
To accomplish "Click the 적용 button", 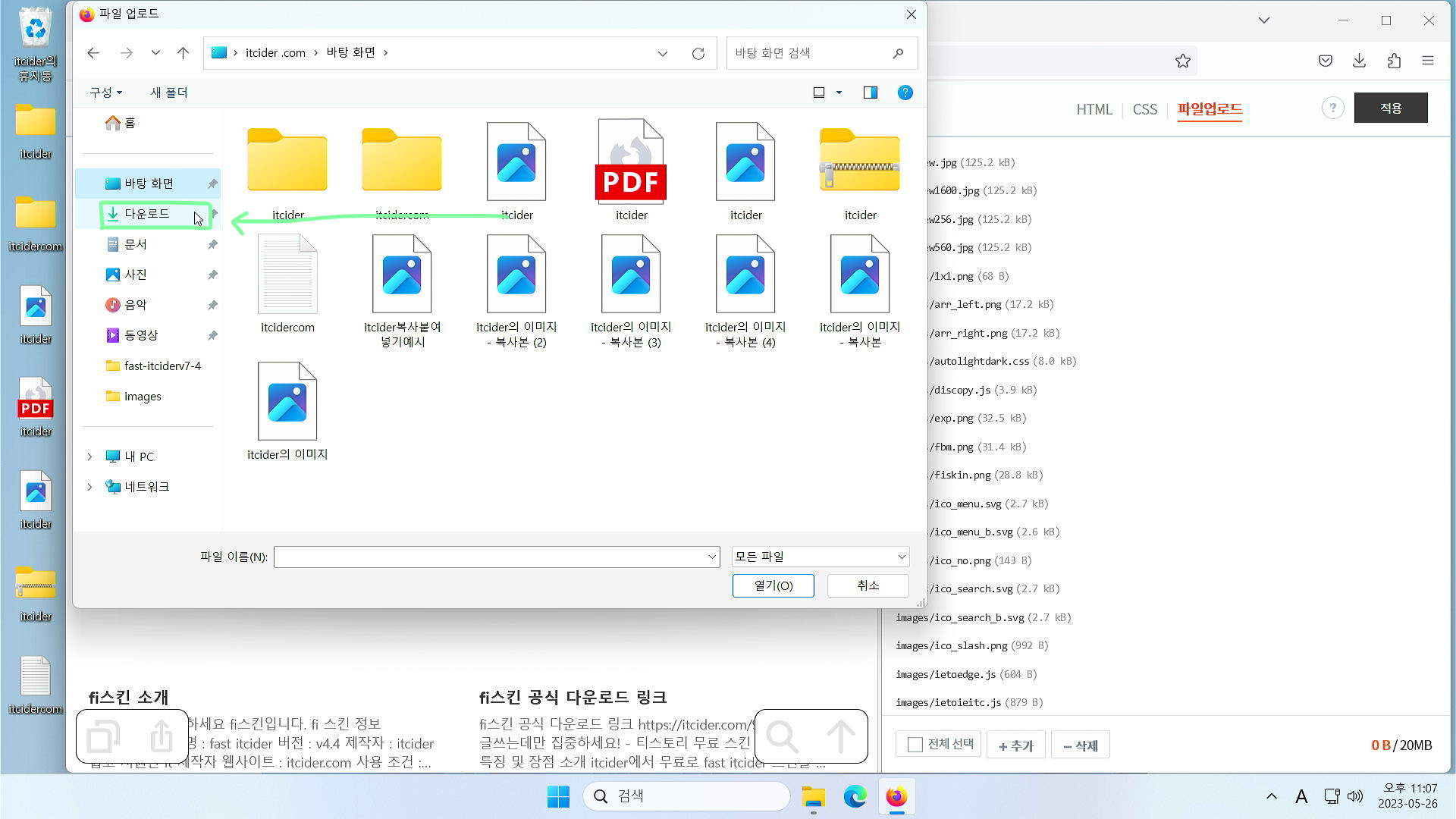I will (1390, 108).
